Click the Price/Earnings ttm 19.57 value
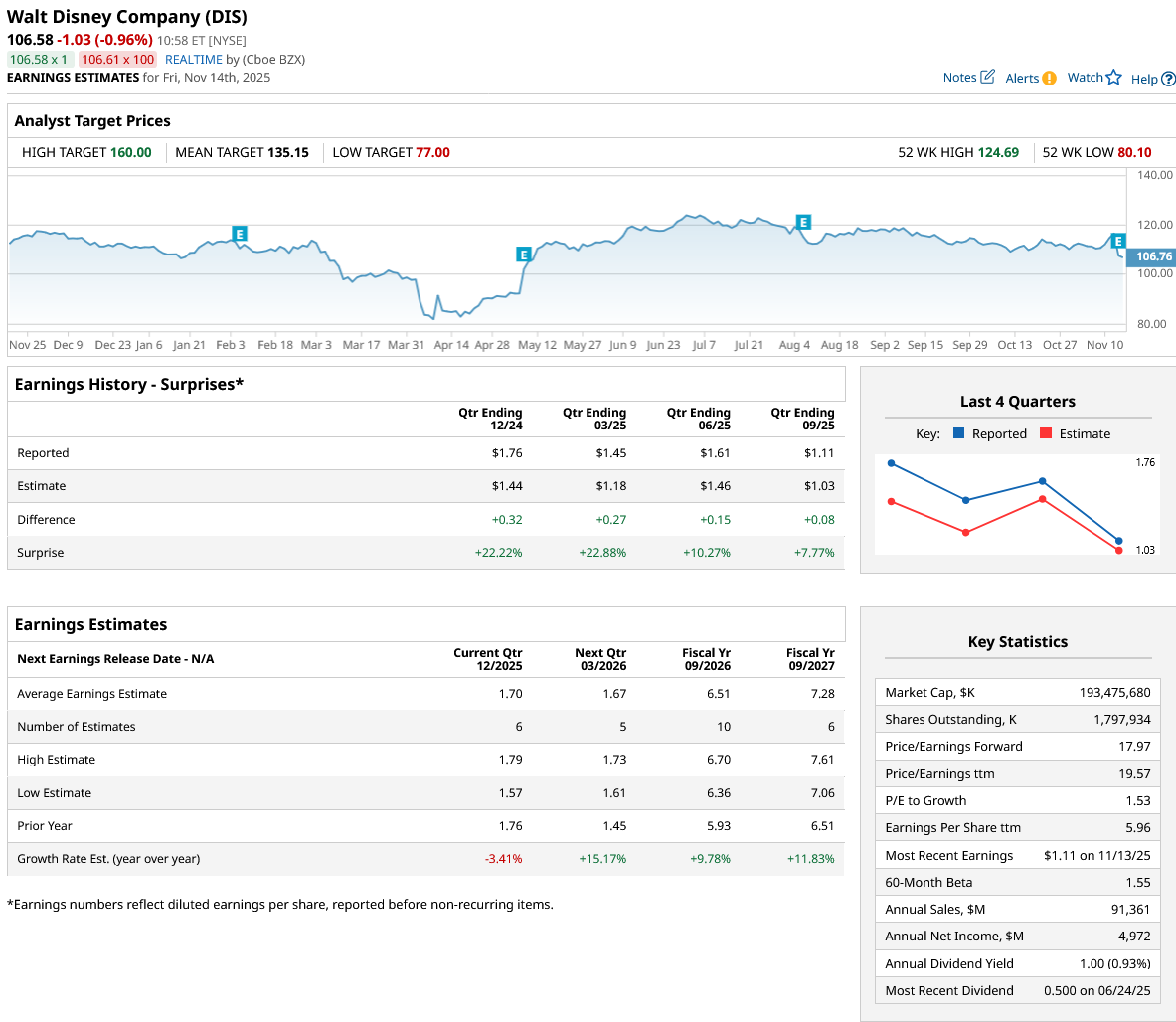Image resolution: width=1176 pixels, height=1022 pixels. [1135, 774]
